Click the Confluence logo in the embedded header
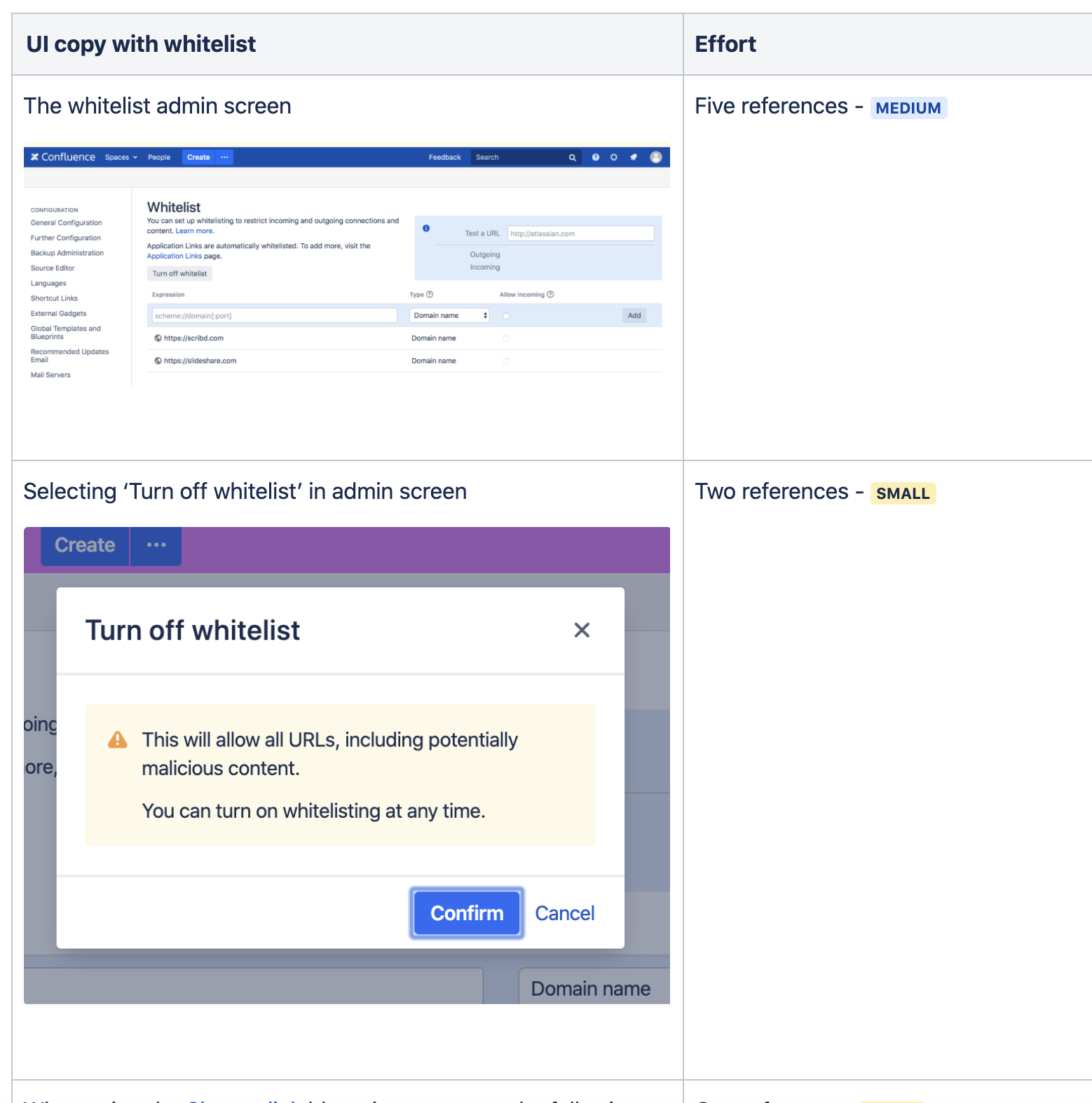This screenshot has height=1103, width=1092. tap(63, 157)
